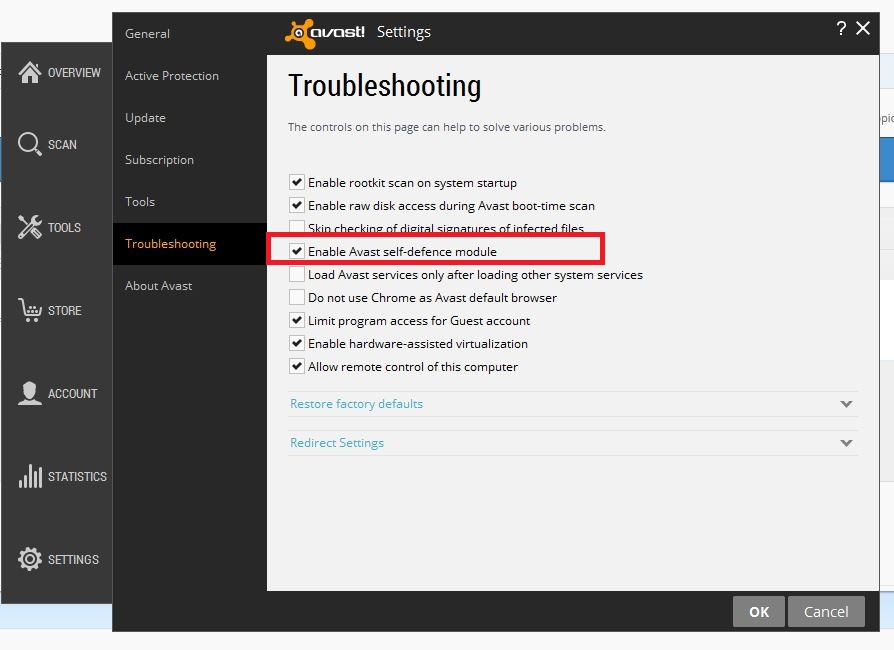Click the Troubleshooting page heading

384,86
